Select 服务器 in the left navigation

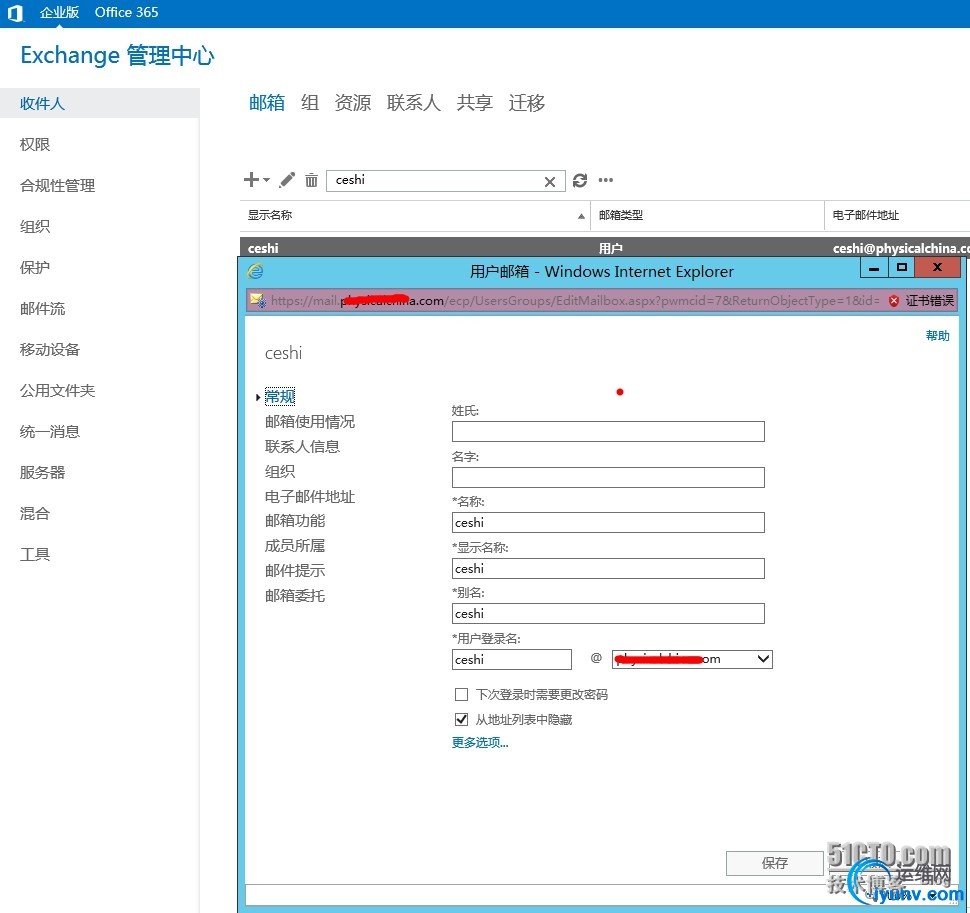pyautogui.click(x=42, y=473)
